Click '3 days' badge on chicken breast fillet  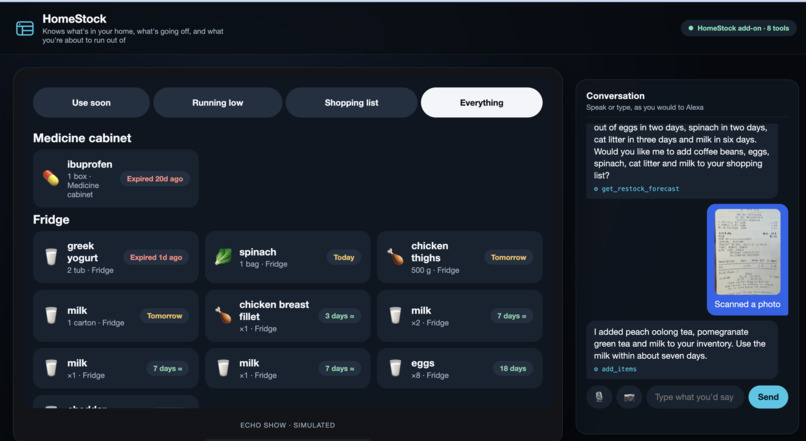coord(339,316)
